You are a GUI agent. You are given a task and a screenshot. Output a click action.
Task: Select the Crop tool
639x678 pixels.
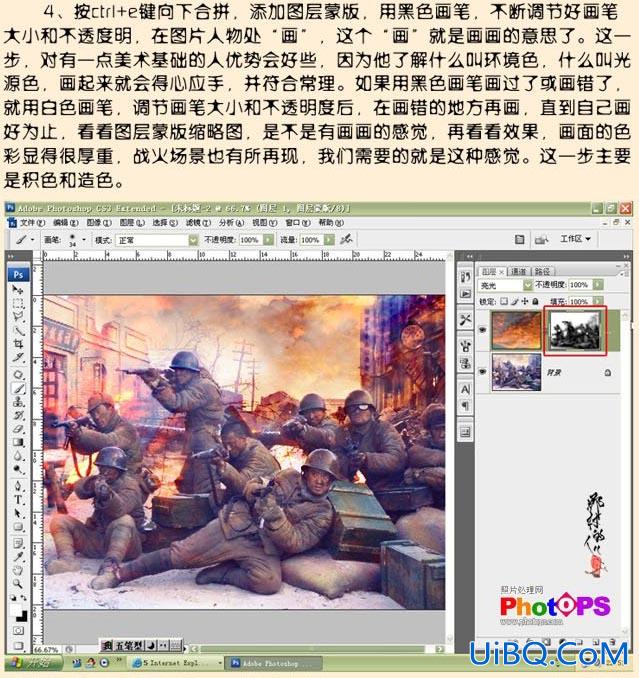[18, 344]
